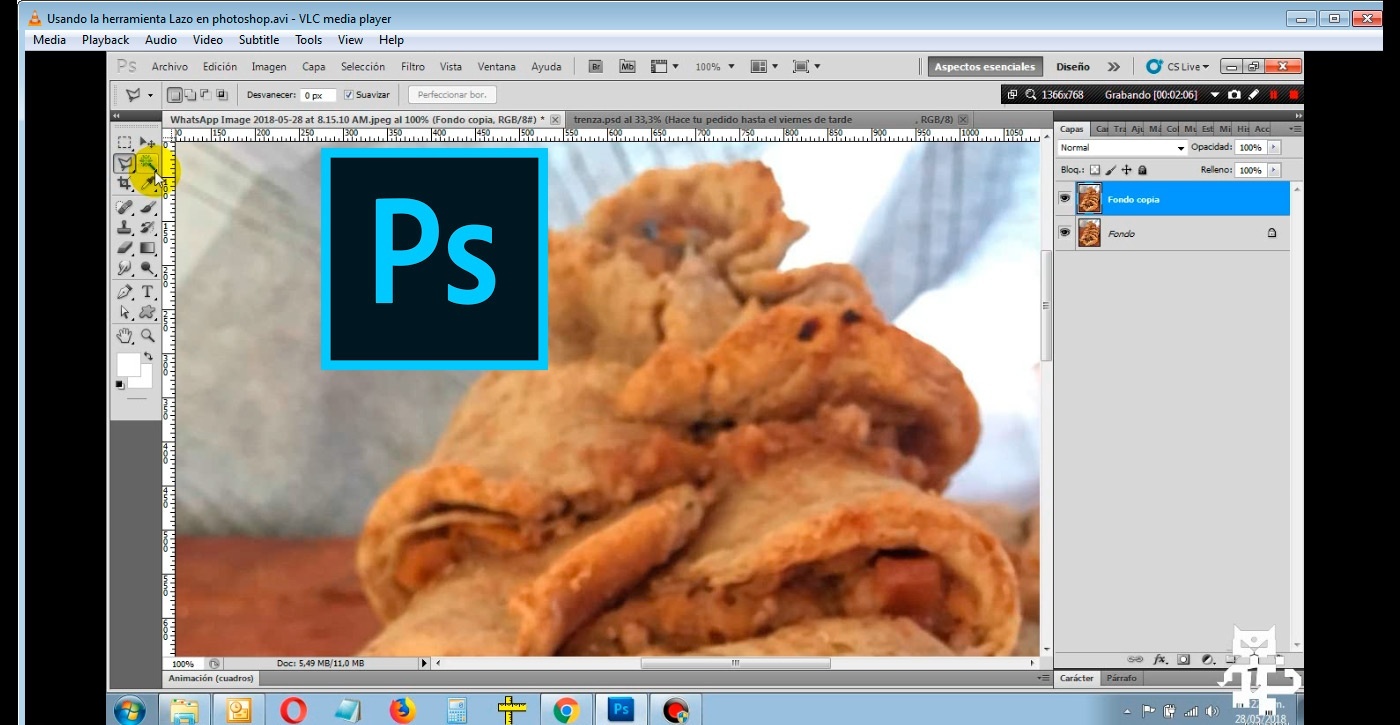Toggle lock transparent pixels
Viewport: 1400px width, 725px height.
1094,170
